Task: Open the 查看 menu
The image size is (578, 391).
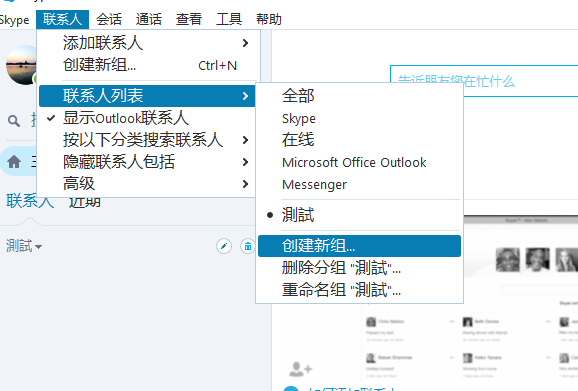Action: tap(189, 20)
